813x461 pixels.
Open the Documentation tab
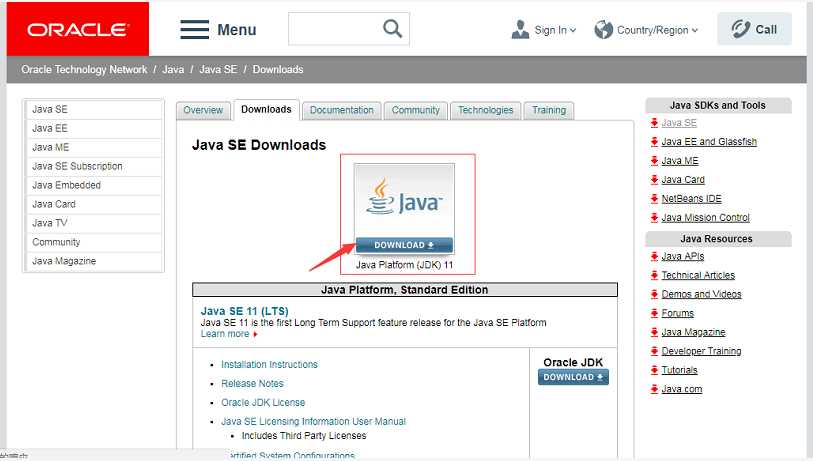point(342,110)
